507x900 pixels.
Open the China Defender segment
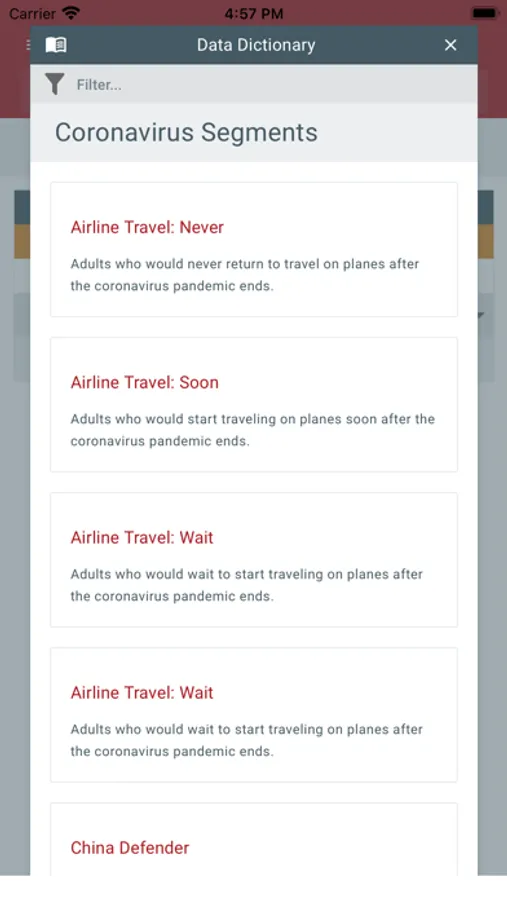pos(254,839)
